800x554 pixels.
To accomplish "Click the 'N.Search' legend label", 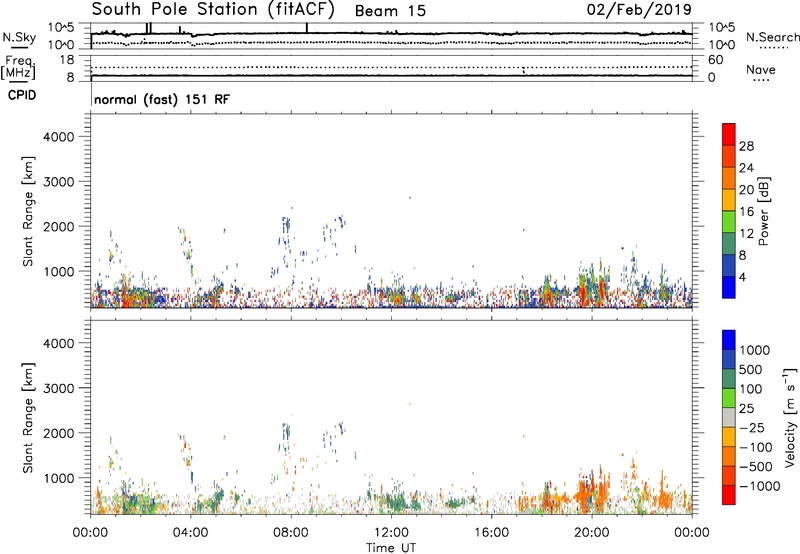I will tap(773, 37).
